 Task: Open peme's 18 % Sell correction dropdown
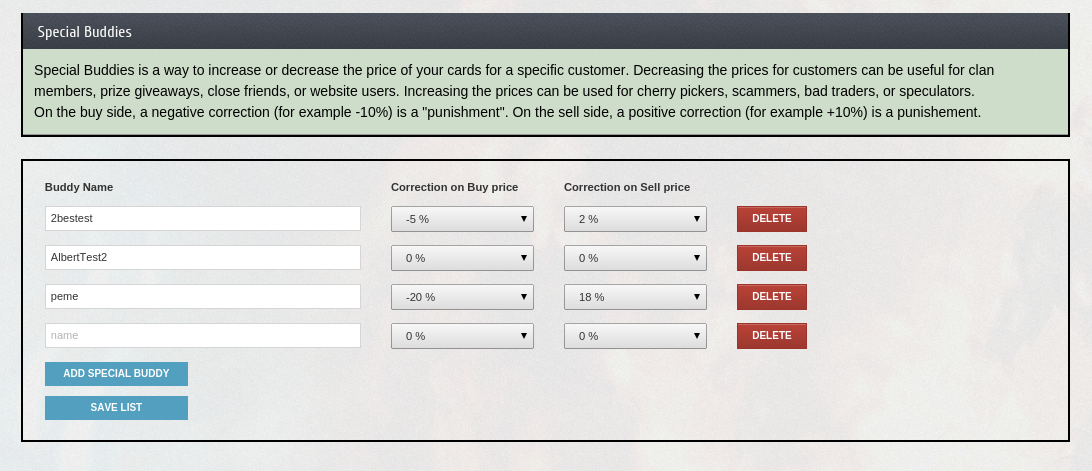click(635, 297)
